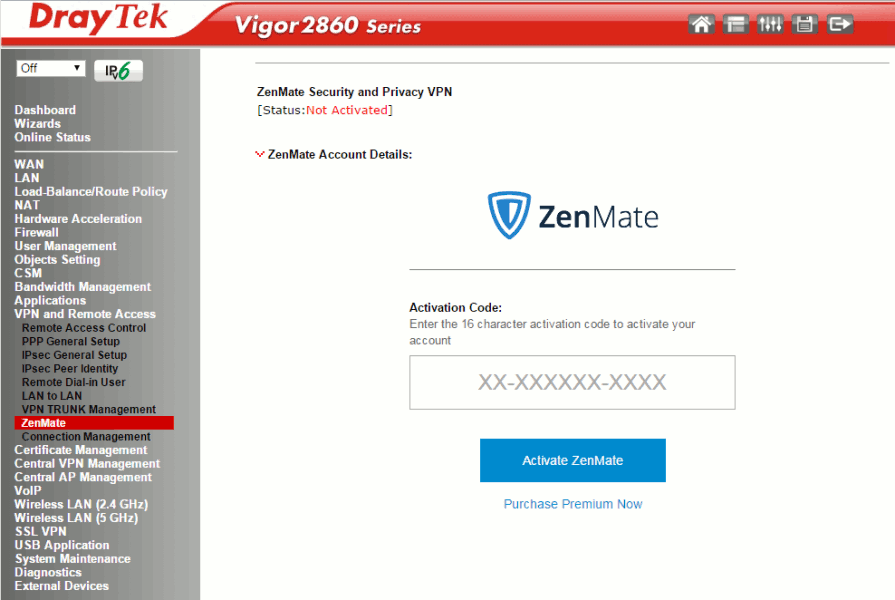Click the save floppy disk icon
The height and width of the screenshot is (600, 895).
805,25
